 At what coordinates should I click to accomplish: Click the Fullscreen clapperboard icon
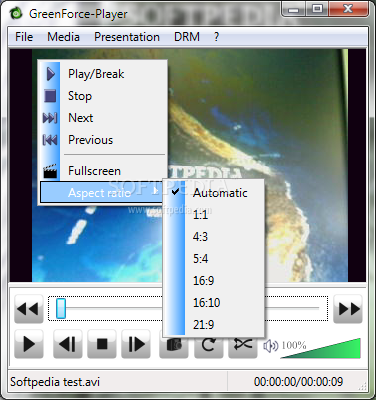pyautogui.click(x=50, y=171)
